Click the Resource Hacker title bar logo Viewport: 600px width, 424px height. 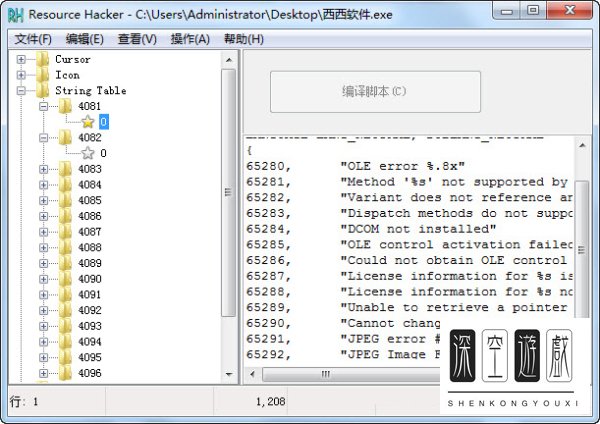point(16,15)
